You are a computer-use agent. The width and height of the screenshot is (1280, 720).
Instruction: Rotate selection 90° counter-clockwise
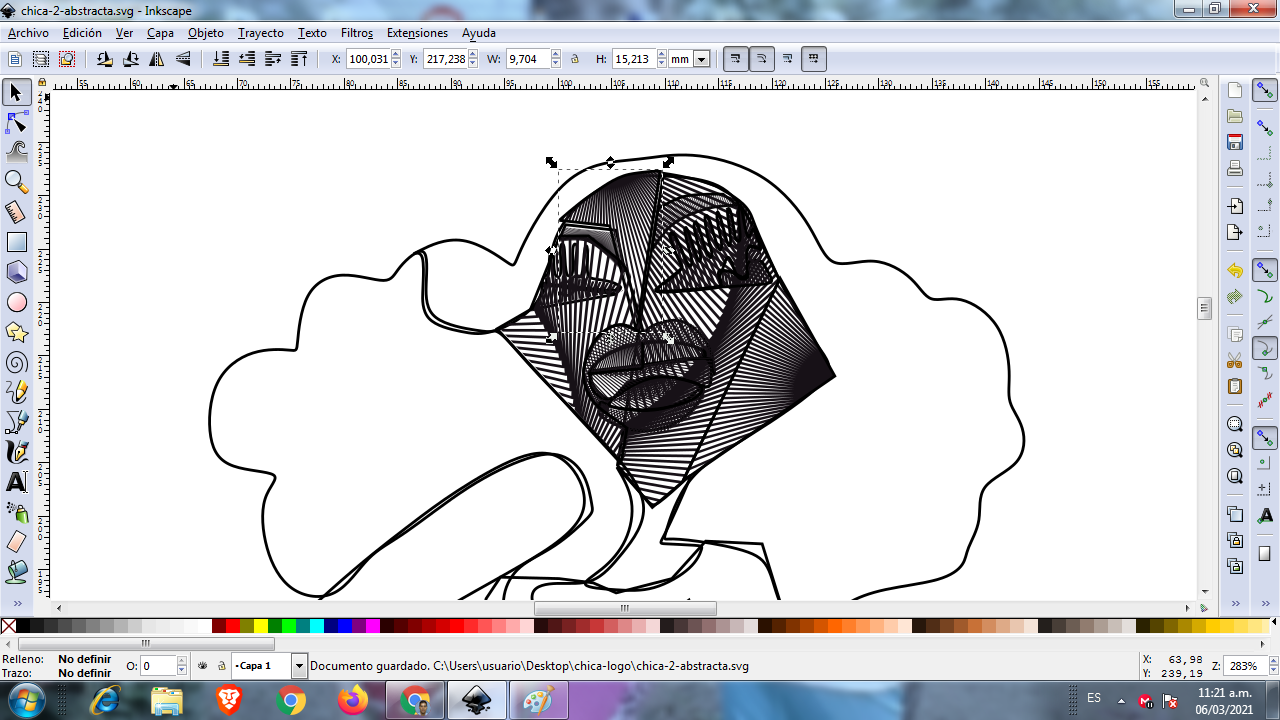[105, 59]
